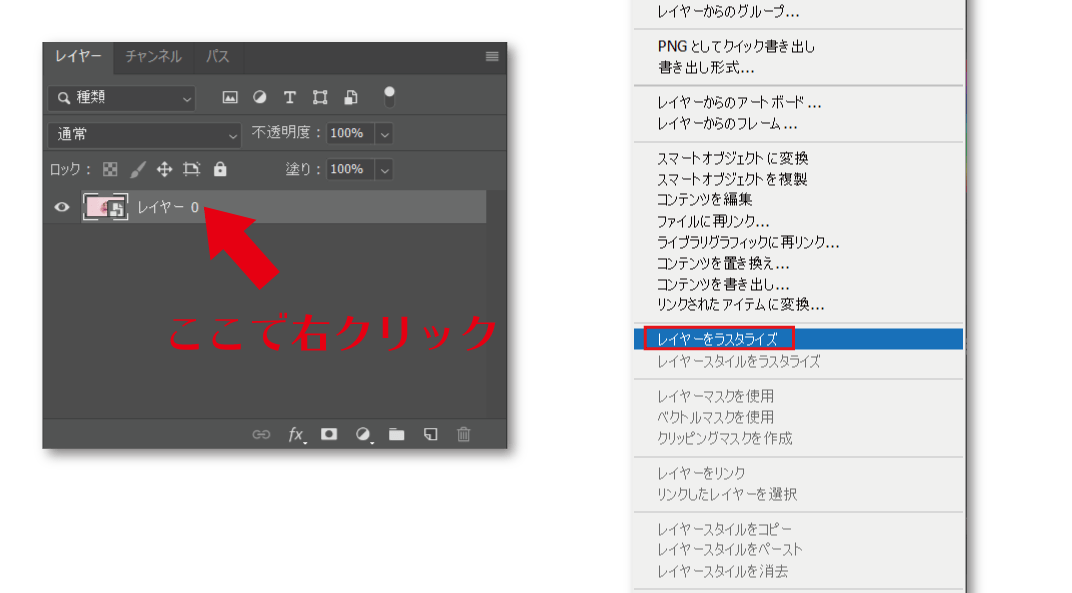Filter layers by type (T) icon
Screen dimensions: 1072x593
click(290, 98)
